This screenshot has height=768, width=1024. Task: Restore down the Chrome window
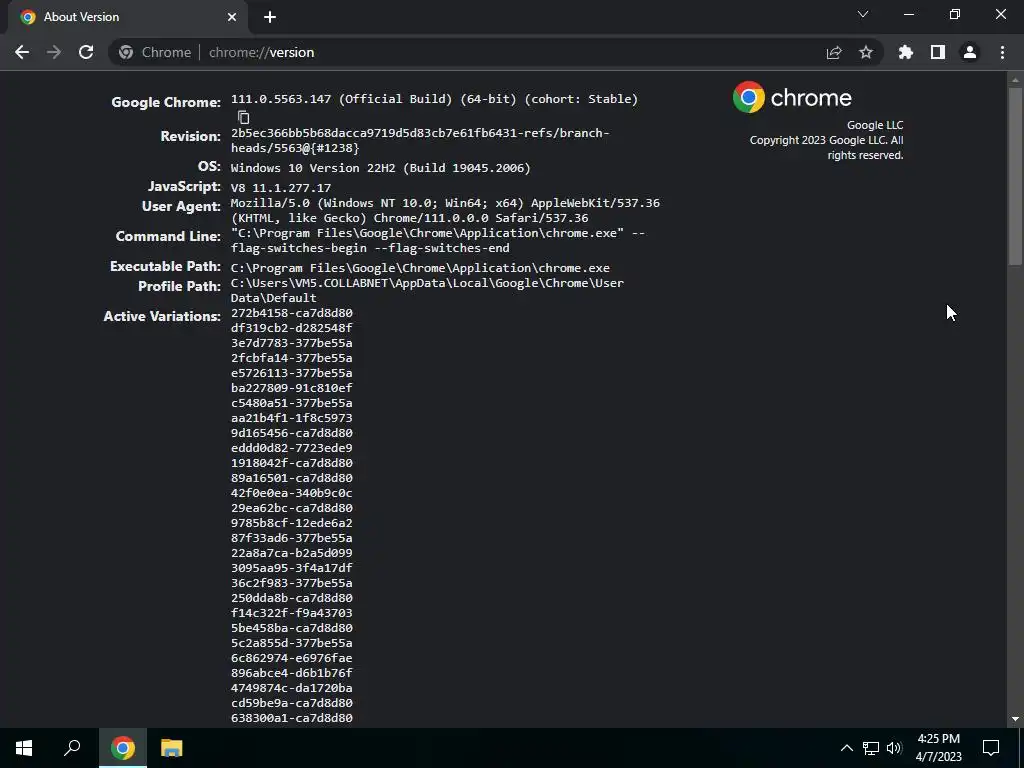point(955,14)
